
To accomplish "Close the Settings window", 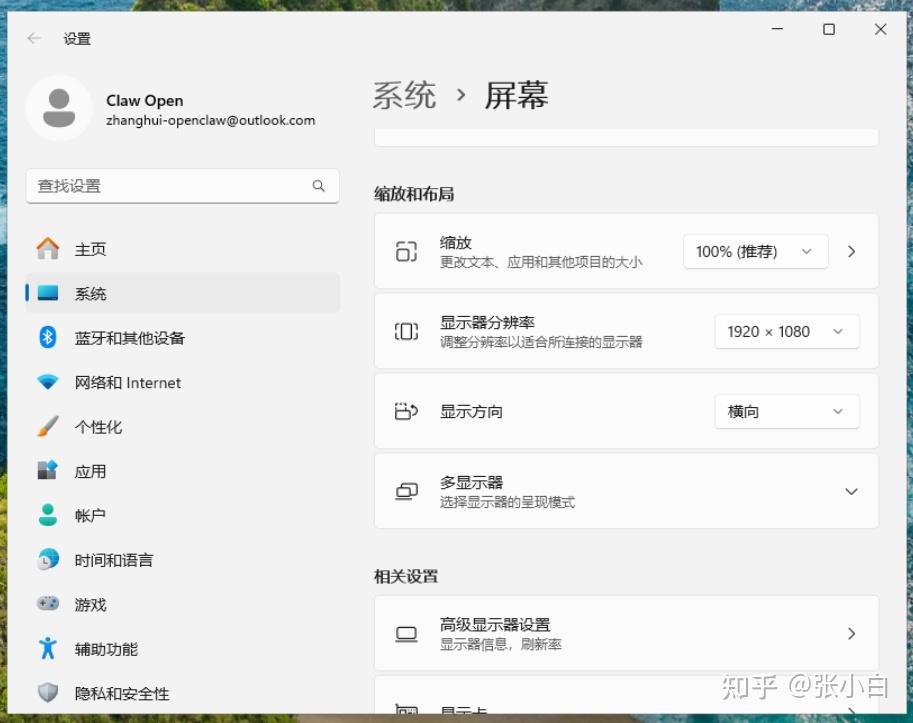I will coord(880,29).
